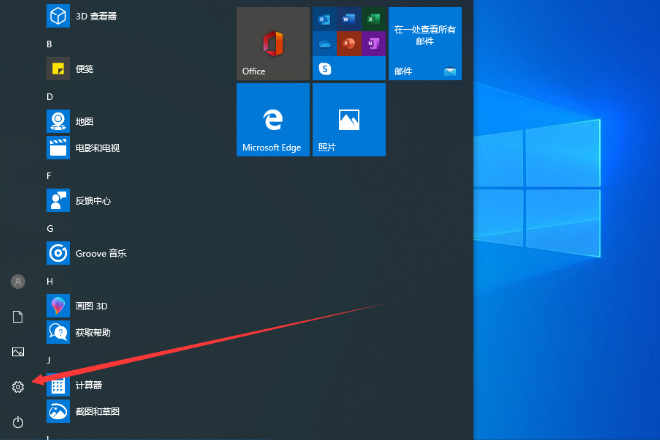
Task: Launch Word from the Office tile group
Action: [x=348, y=19]
